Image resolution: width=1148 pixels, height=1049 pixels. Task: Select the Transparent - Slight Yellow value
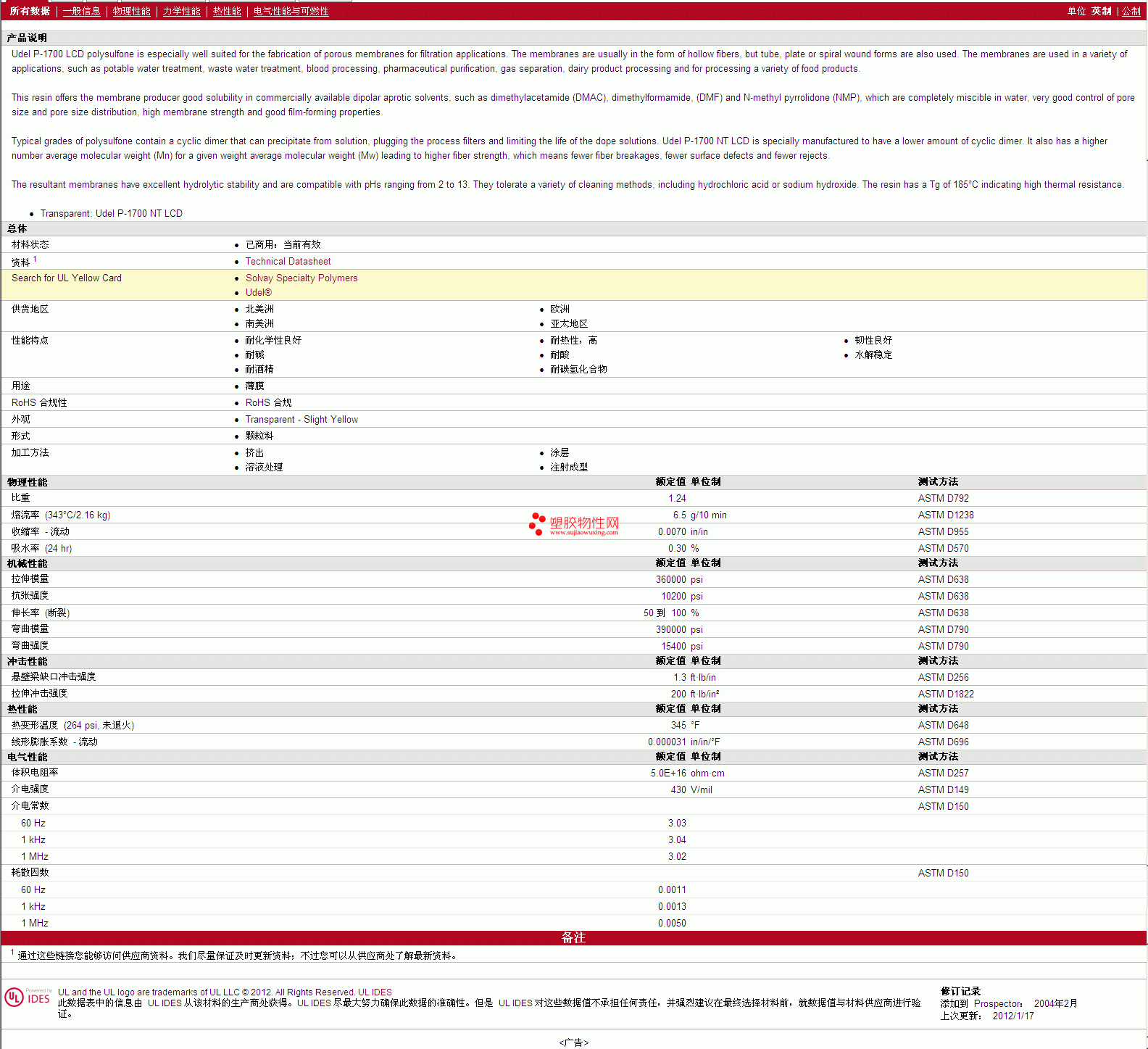301,419
